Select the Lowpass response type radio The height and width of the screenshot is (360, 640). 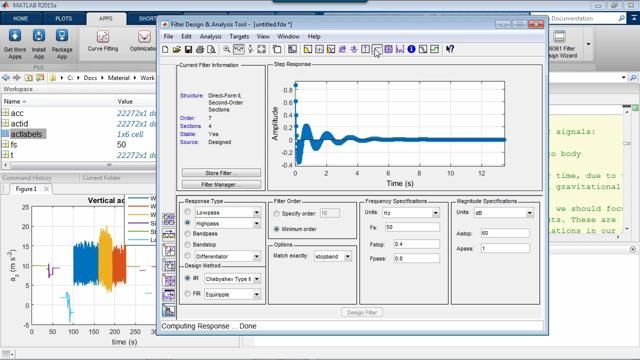coord(187,212)
